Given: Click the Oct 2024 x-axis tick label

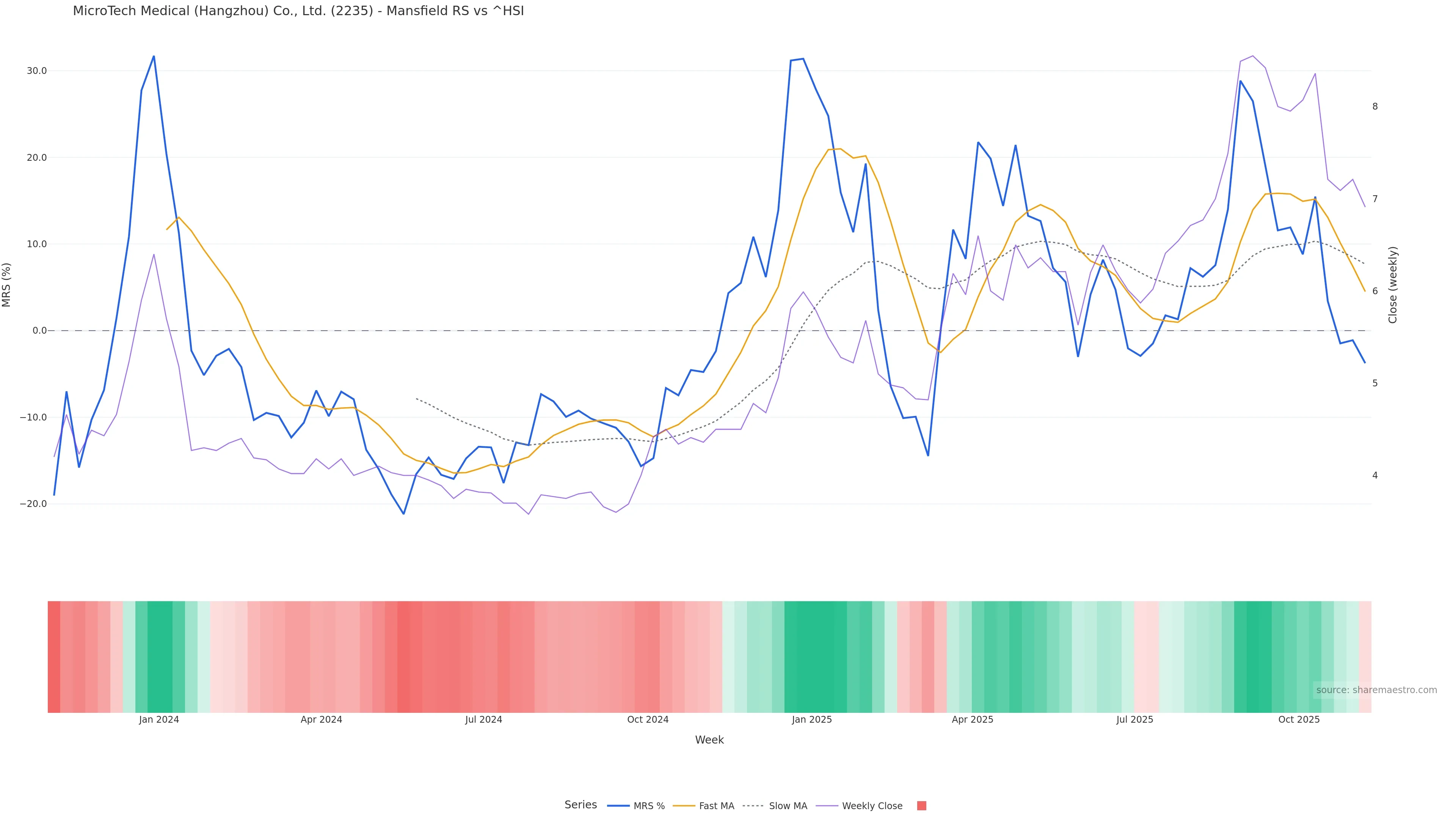Looking at the screenshot, I should click(648, 720).
